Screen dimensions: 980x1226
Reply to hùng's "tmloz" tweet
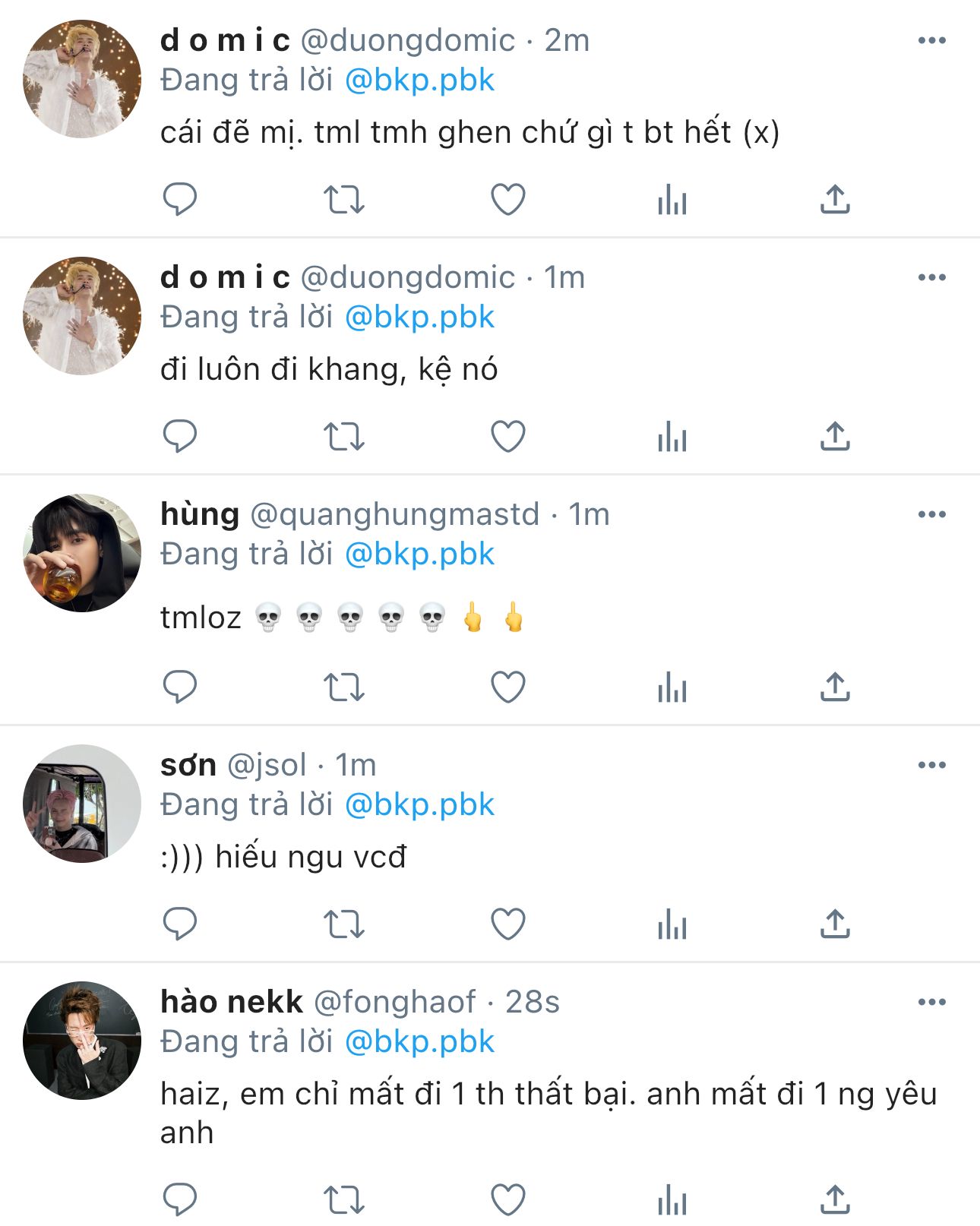[180, 687]
